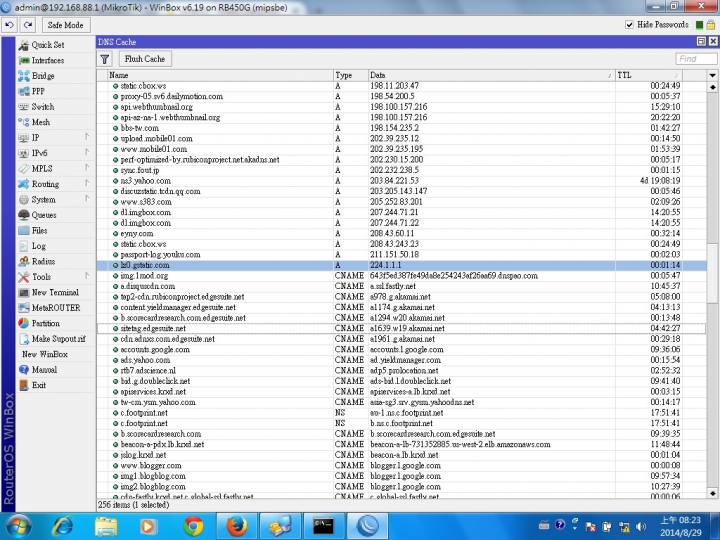Toggle Safe Mode button
This screenshot has height=540, width=720.
pos(66,25)
